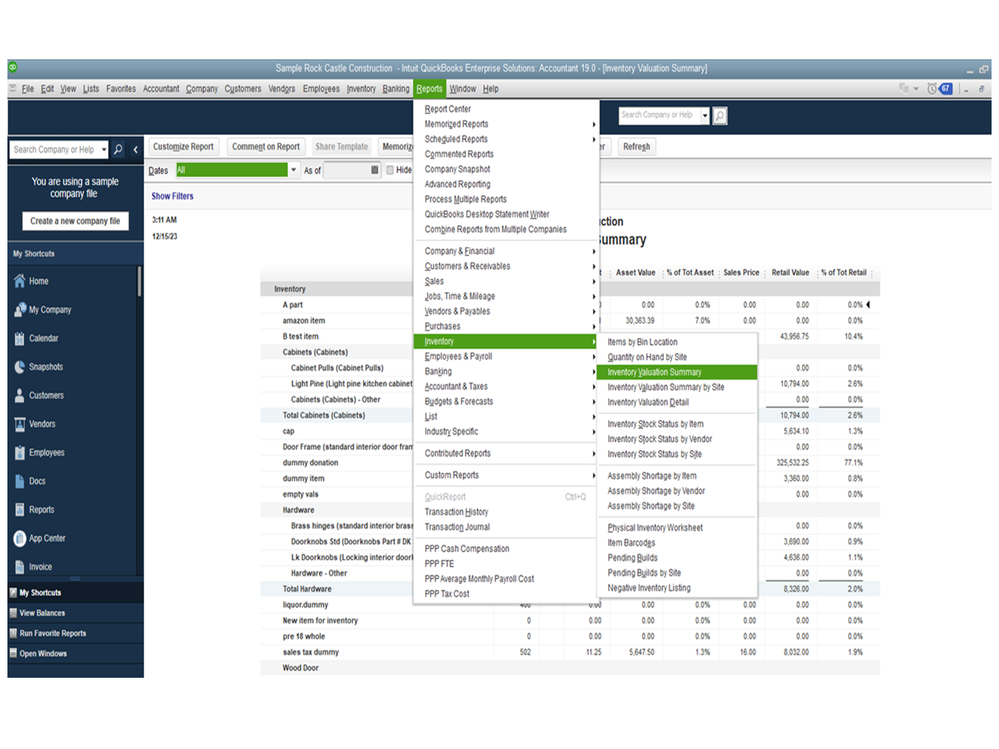The width and height of the screenshot is (999, 749).
Task: Expand the Company & Financial submenu
Action: tap(506, 251)
